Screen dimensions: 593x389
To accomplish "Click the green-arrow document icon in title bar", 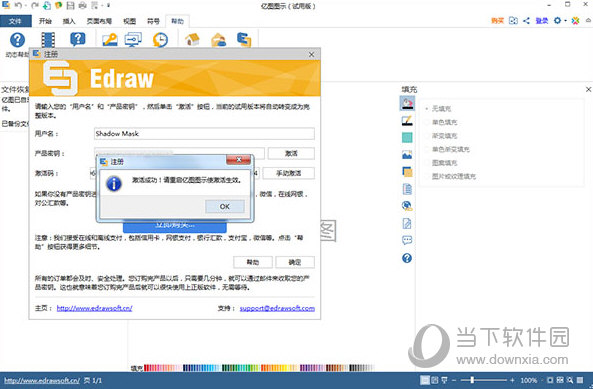I will (47, 5).
